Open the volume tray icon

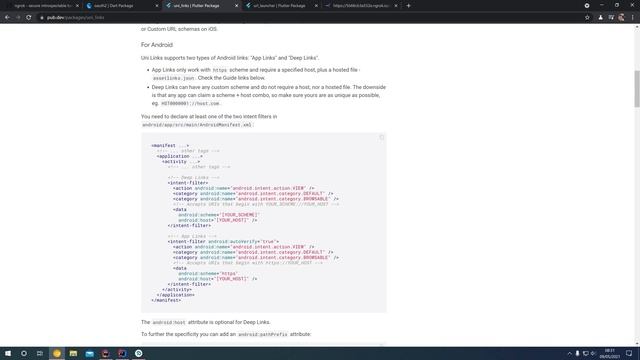pyautogui.click(x=593, y=353)
